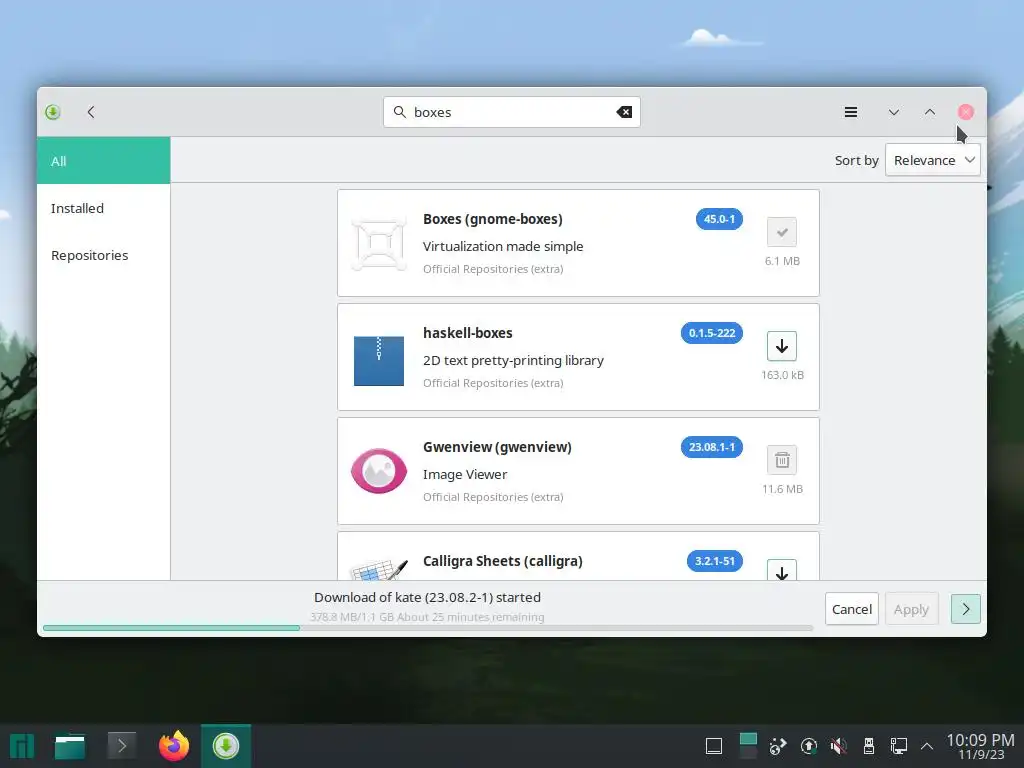Screen dimensions: 1024x768
Task: Launch Firefox from the taskbar
Action: pyautogui.click(x=174, y=746)
